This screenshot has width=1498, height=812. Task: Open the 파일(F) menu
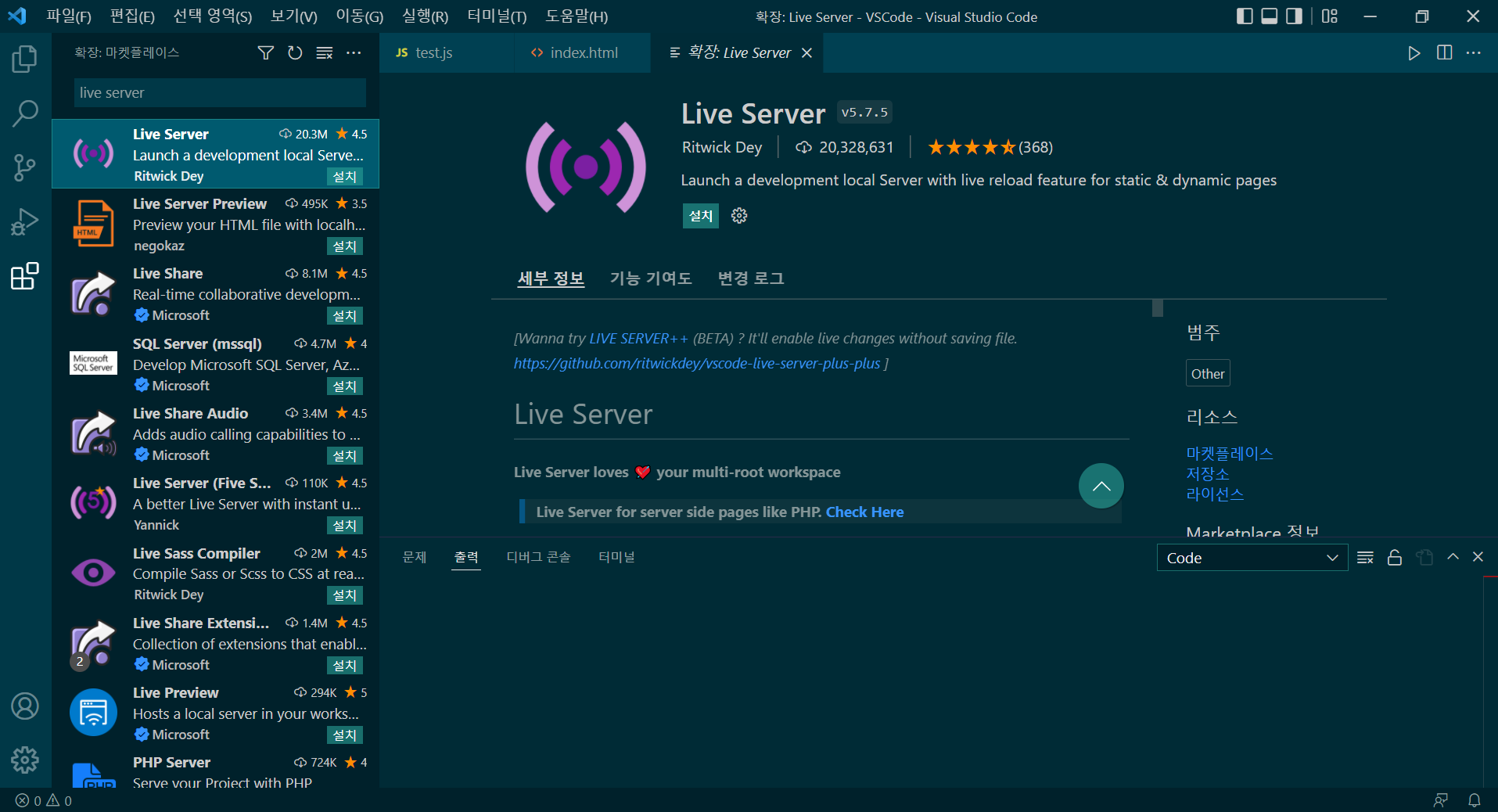(69, 16)
